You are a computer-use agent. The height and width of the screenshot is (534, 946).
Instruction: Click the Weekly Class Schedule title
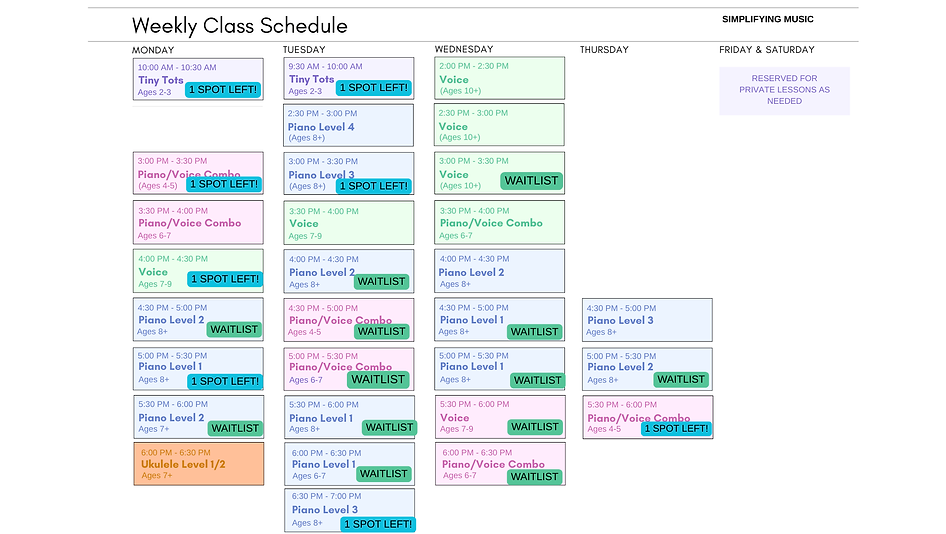(240, 26)
